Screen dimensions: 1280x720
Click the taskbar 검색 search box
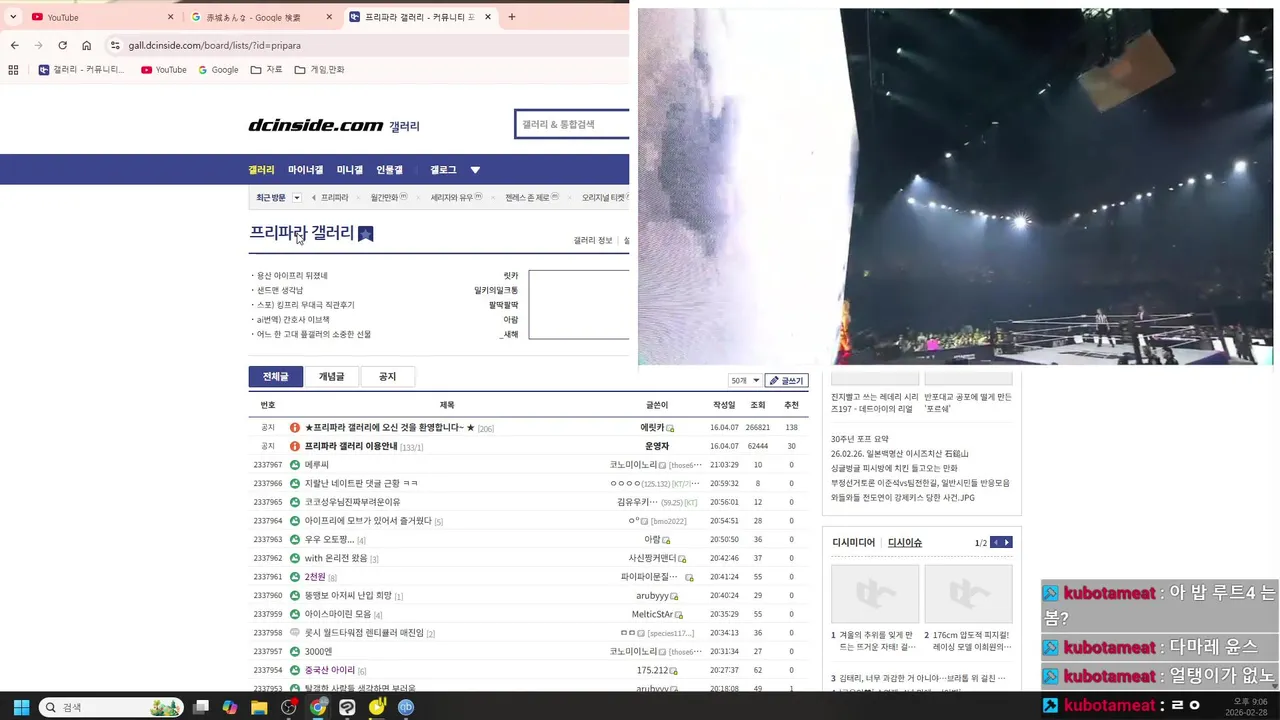pos(110,707)
